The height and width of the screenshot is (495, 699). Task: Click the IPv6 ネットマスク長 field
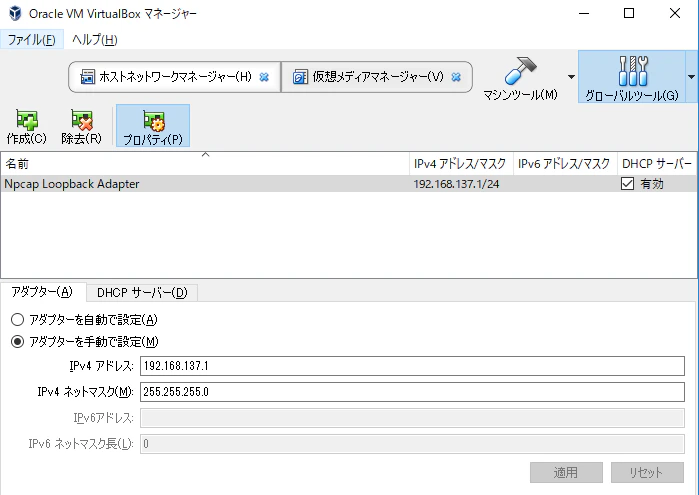pyautogui.click(x=412, y=444)
